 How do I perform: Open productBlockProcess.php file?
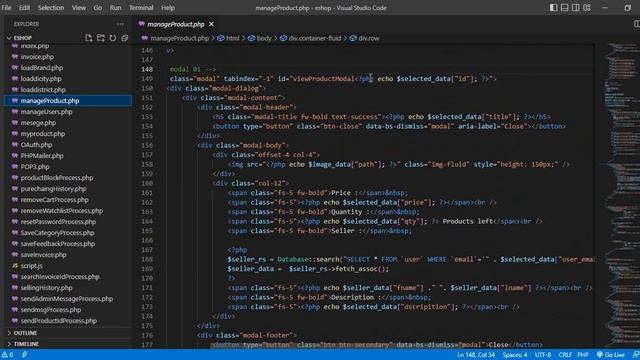pos(57,178)
